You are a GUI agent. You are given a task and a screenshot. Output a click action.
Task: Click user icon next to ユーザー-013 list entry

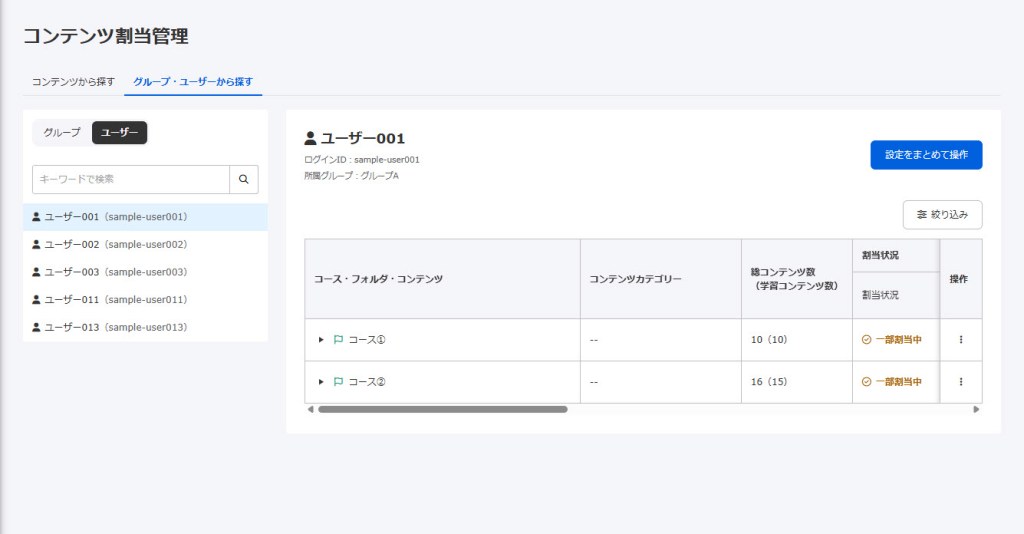[36, 327]
